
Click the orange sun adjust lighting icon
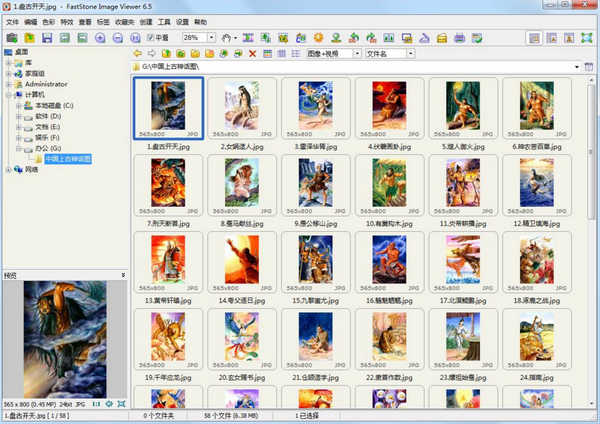pos(318,38)
